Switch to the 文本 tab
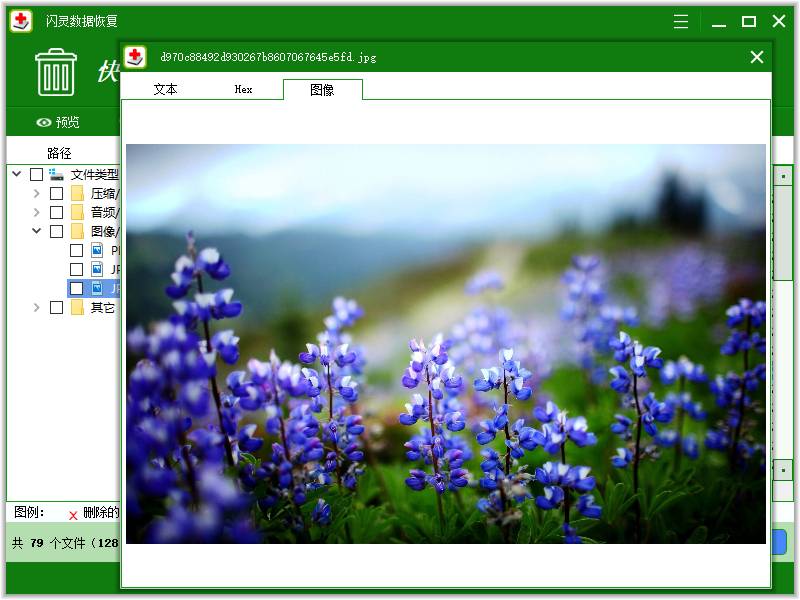The width and height of the screenshot is (800, 600). coord(165,89)
